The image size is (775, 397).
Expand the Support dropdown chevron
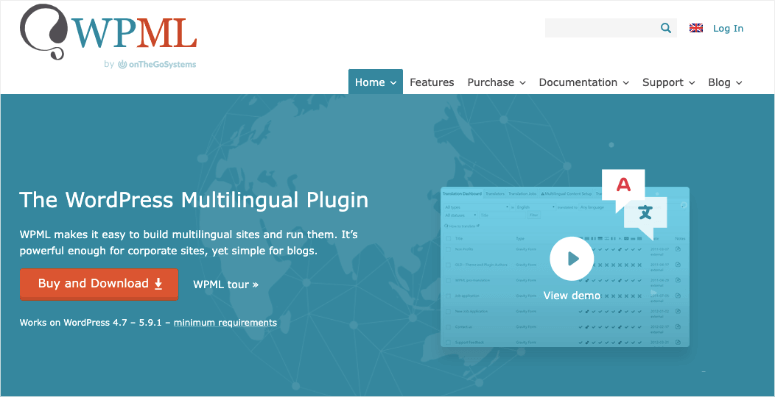(692, 83)
